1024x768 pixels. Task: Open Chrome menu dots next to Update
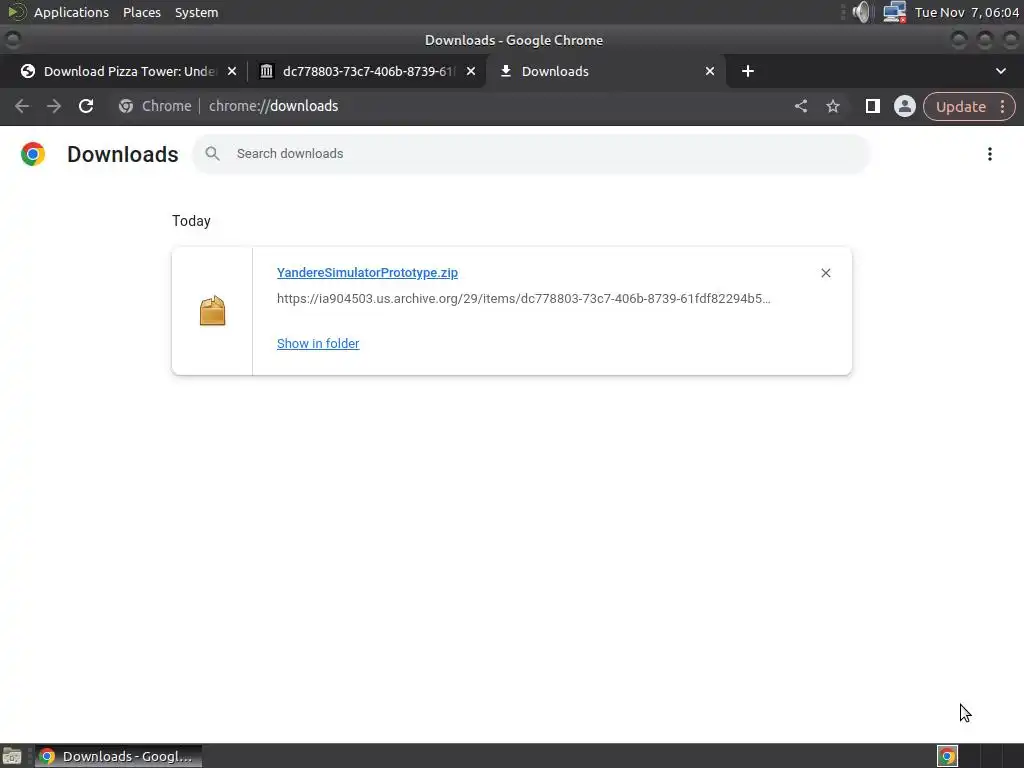pos(1002,106)
